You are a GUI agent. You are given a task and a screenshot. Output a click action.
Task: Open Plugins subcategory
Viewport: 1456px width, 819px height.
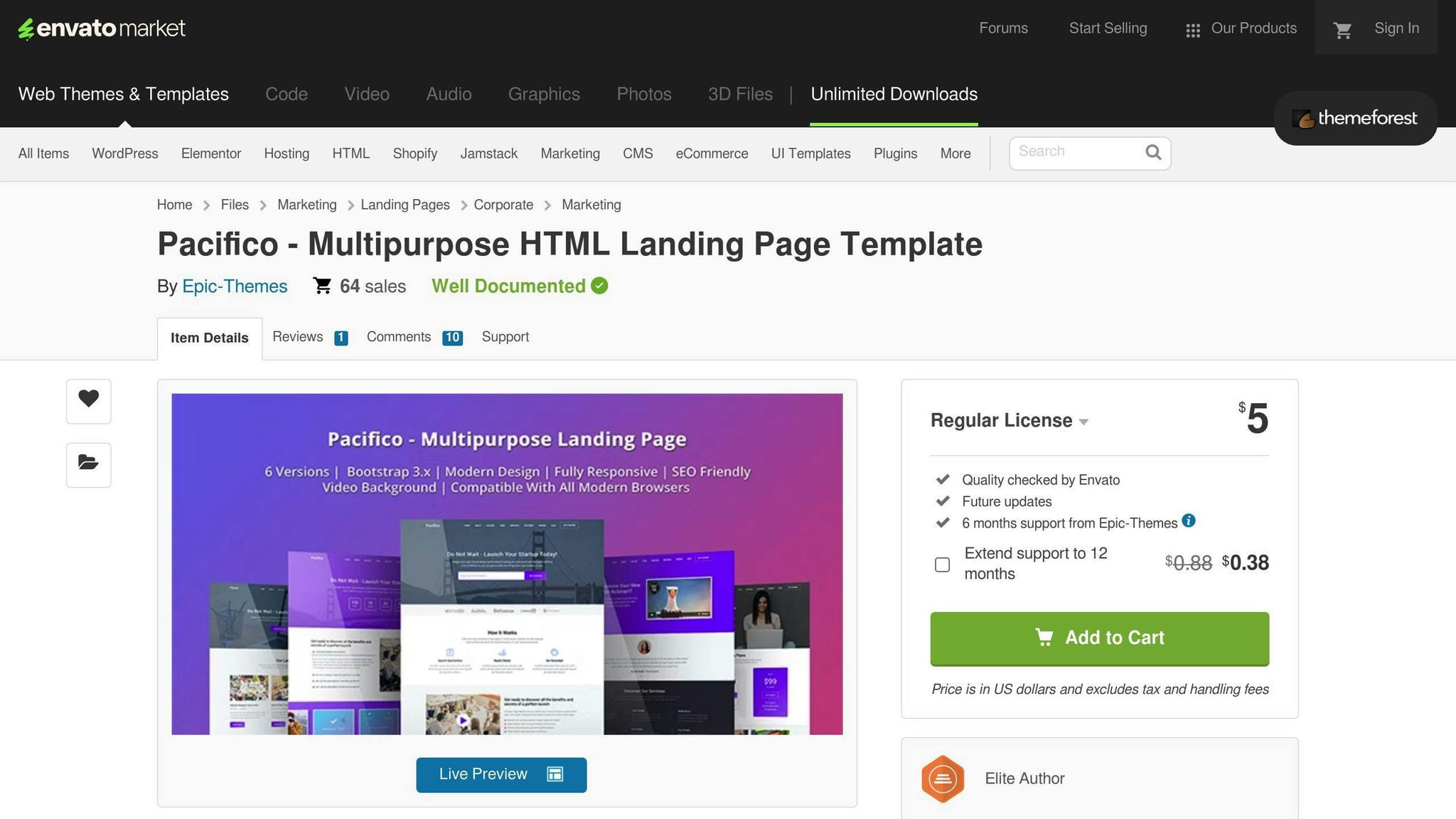point(895,154)
